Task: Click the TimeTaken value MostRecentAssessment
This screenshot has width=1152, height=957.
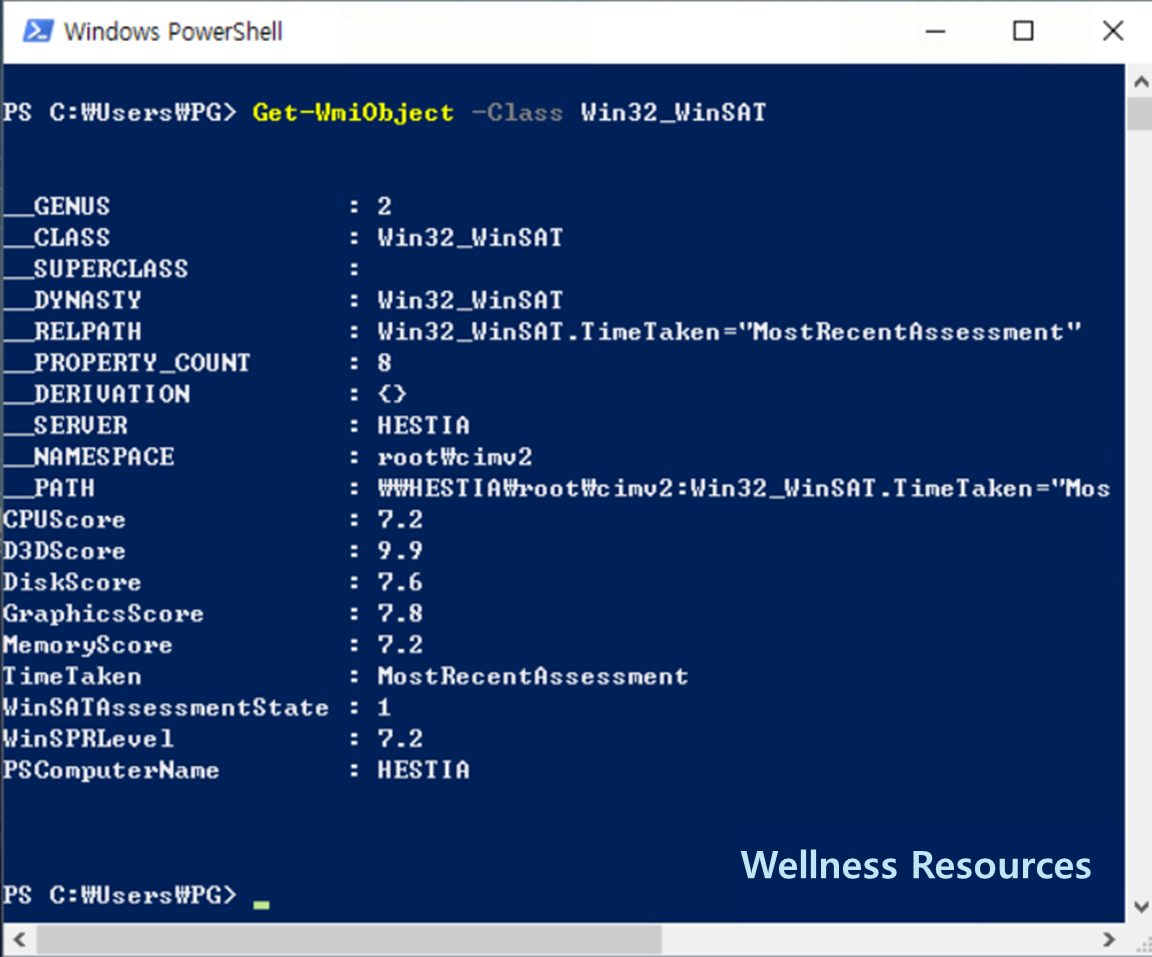Action: [x=533, y=676]
